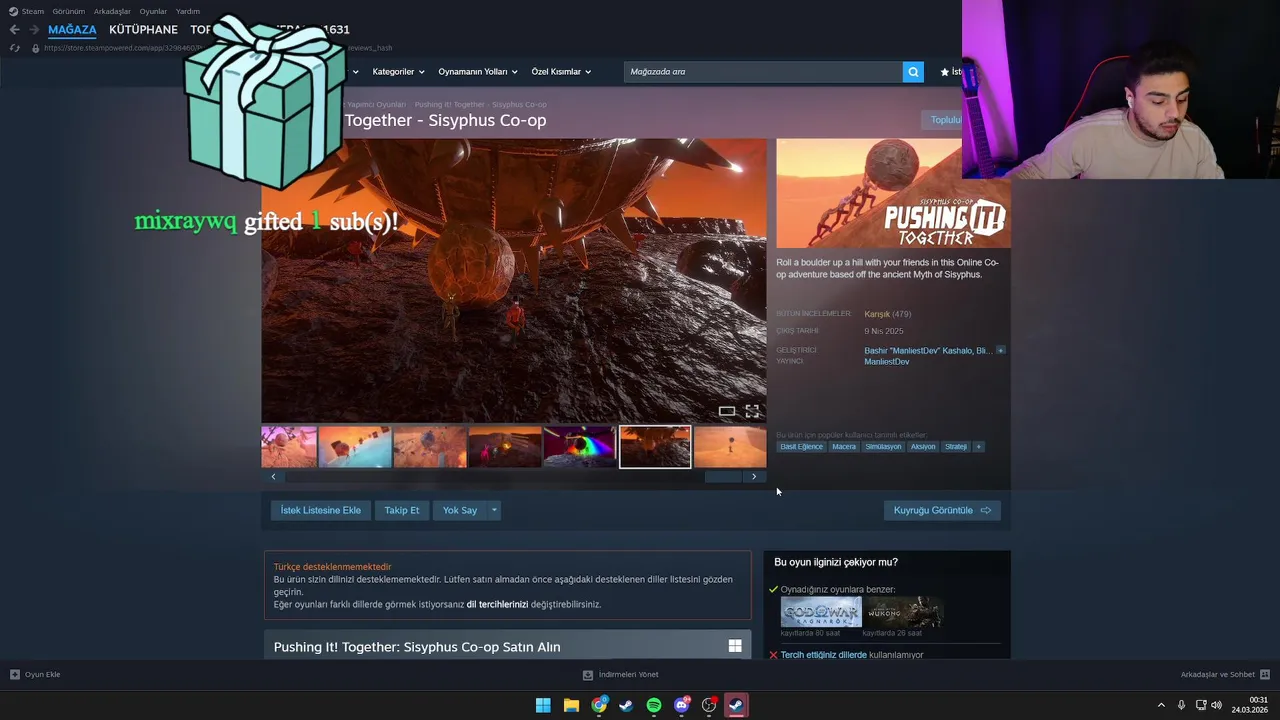
Task: Open the Bashir "ManliestDev" Kashalo developer link
Action: (x=918, y=351)
